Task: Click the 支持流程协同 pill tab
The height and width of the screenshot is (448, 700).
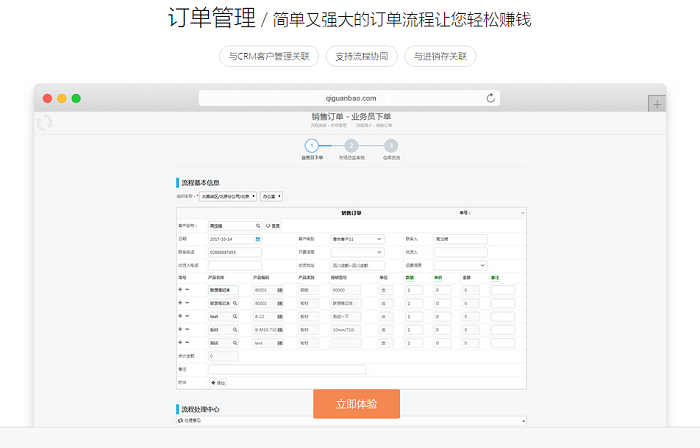Action: pos(362,56)
